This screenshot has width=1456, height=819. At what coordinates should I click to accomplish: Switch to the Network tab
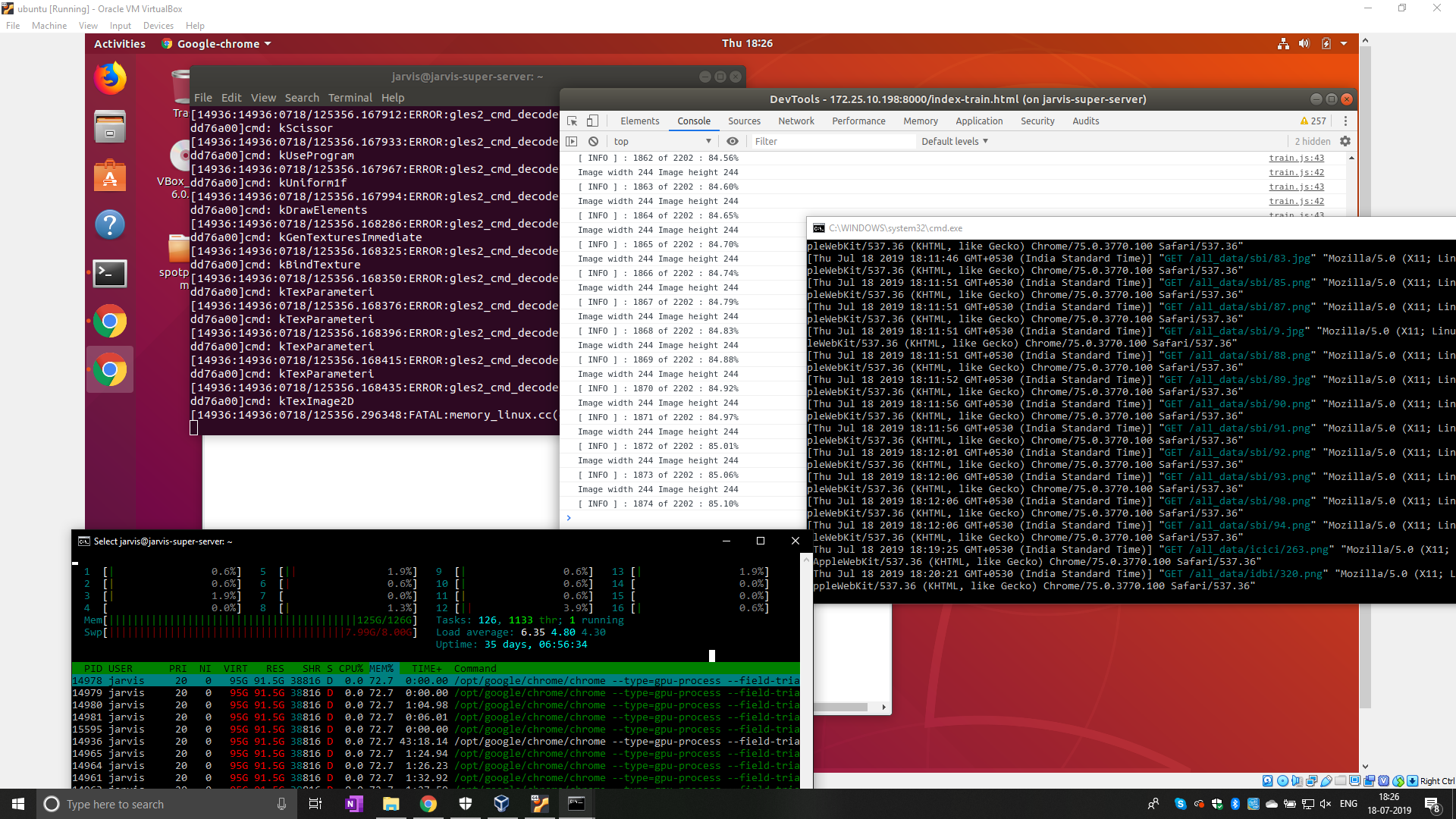click(x=795, y=121)
